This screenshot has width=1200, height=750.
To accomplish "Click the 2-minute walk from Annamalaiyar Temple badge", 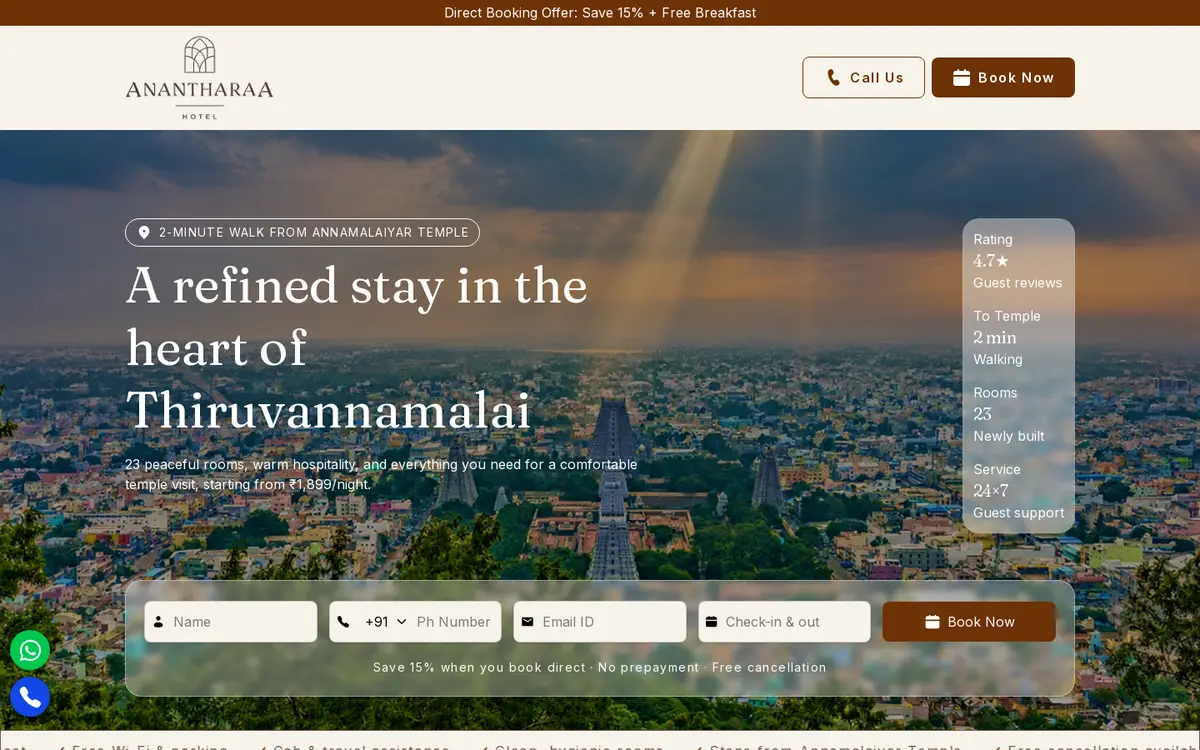I will 302,232.
